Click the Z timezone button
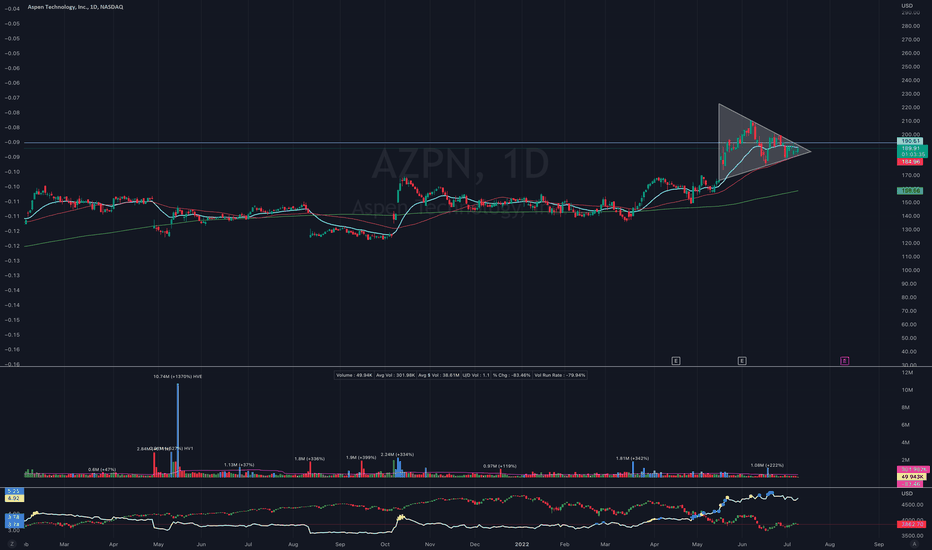Image resolution: width=932 pixels, height=550 pixels. click(x=11, y=544)
